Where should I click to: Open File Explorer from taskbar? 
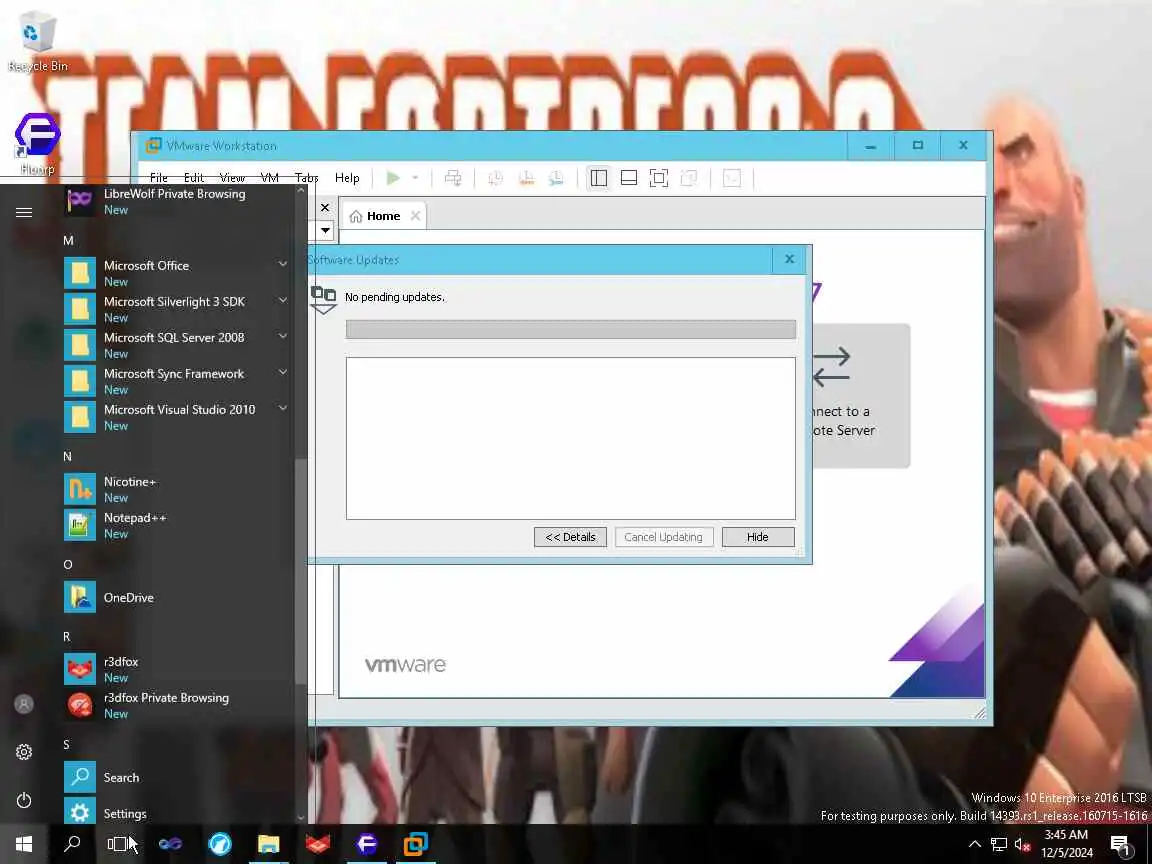point(268,843)
